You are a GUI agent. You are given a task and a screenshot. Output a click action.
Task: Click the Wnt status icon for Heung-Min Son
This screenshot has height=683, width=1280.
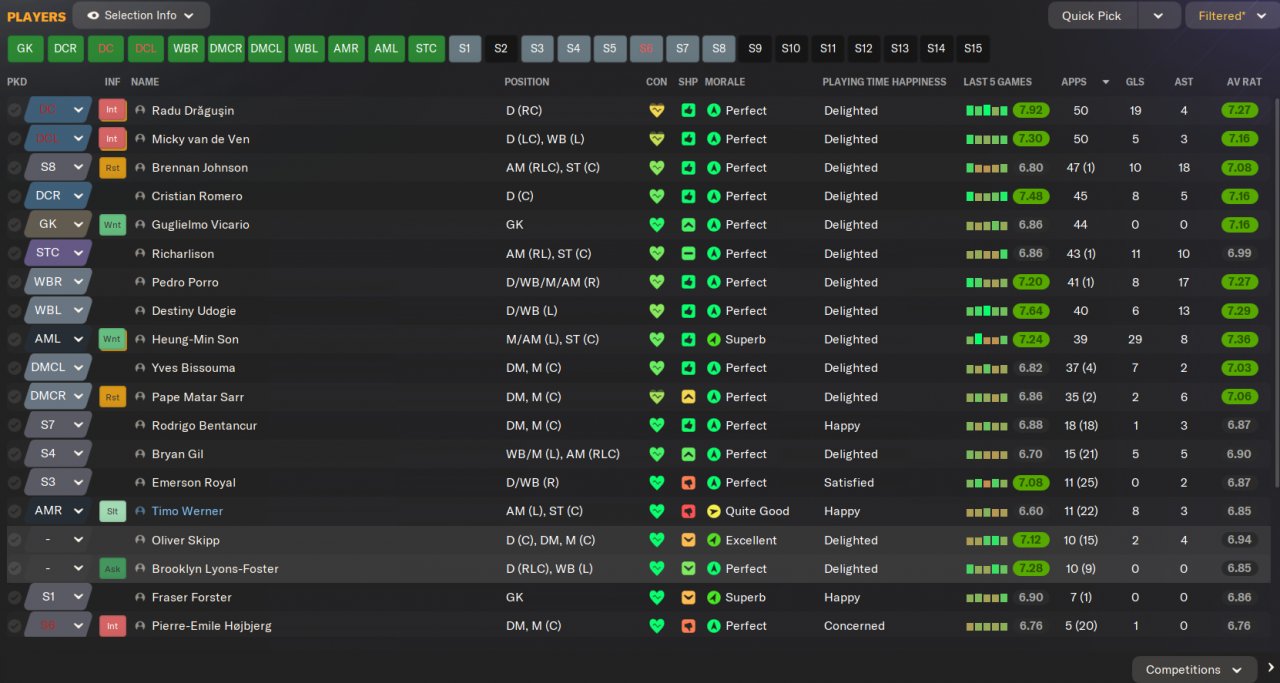[x=112, y=339]
